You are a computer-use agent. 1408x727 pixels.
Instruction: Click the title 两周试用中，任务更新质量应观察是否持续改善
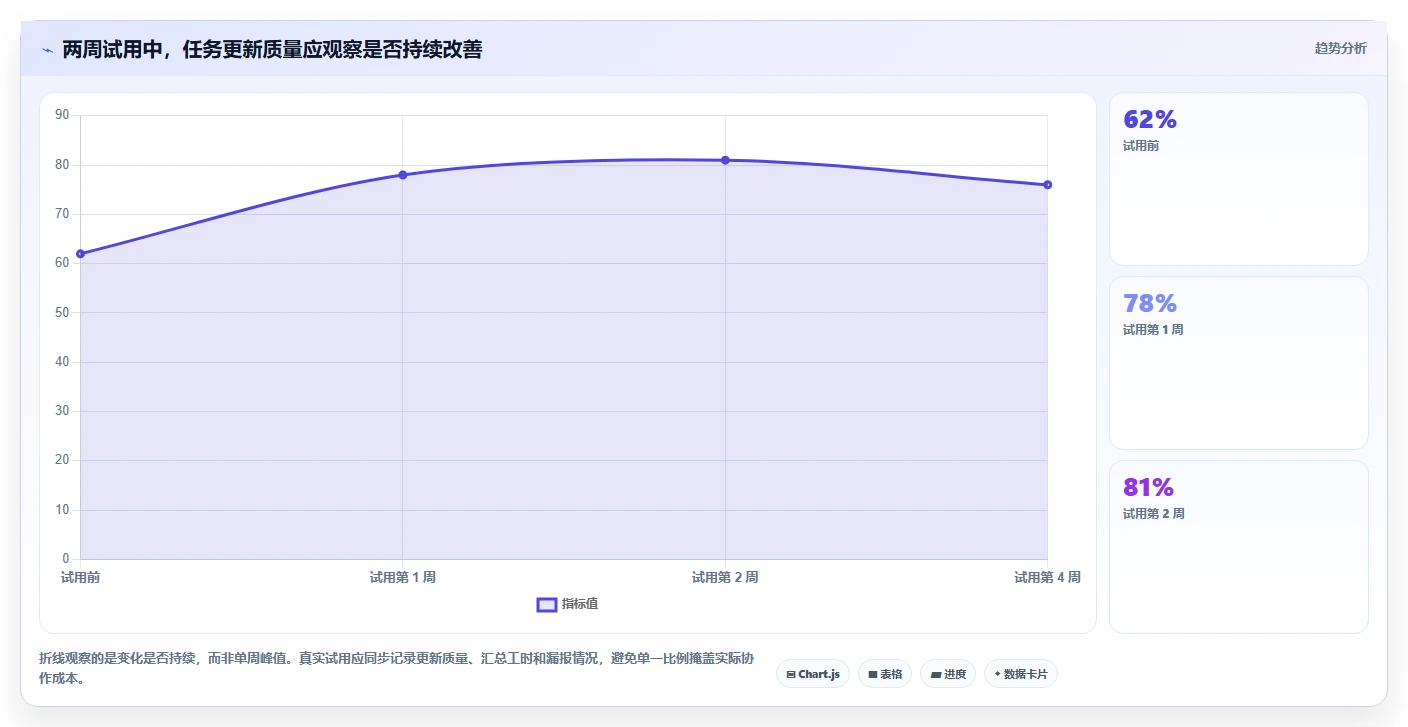tap(272, 50)
